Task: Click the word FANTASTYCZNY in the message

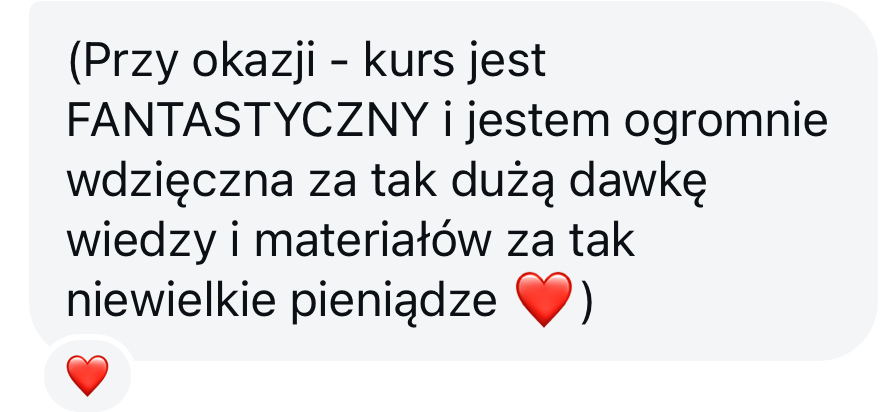Action: coord(246,121)
